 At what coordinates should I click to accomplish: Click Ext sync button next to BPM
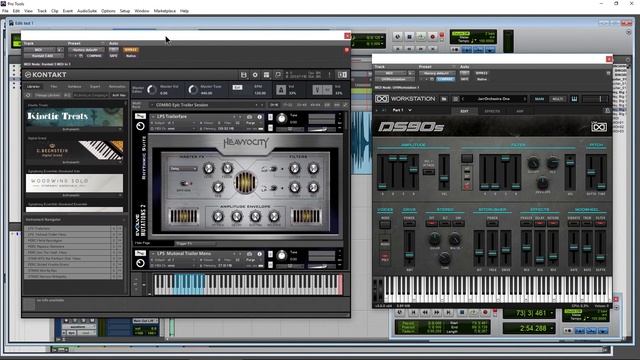(x=237, y=87)
